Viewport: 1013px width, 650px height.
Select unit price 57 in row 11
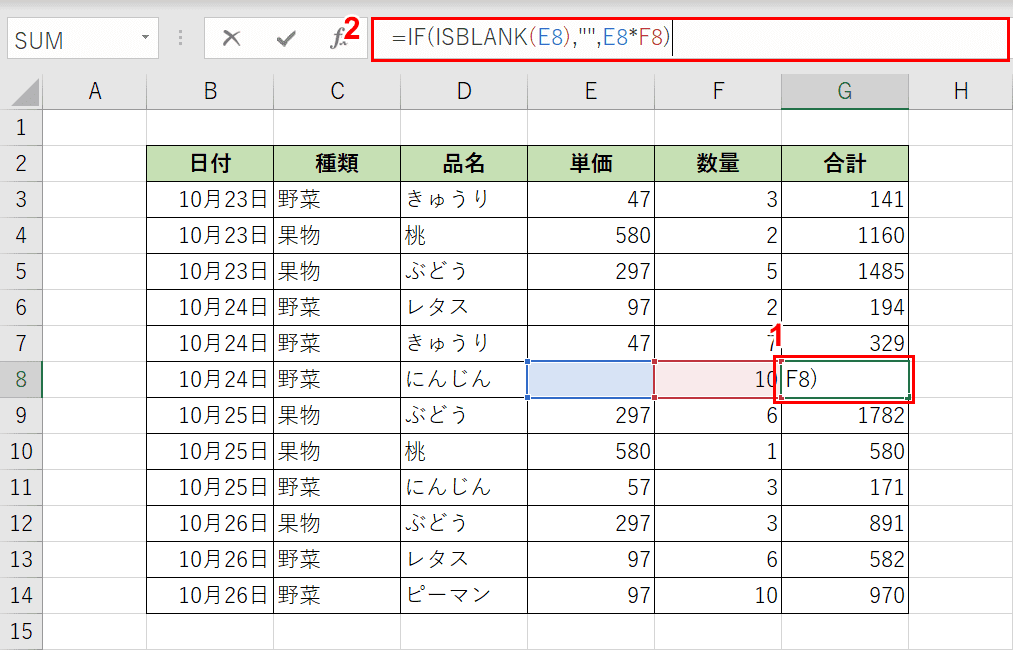click(x=591, y=487)
